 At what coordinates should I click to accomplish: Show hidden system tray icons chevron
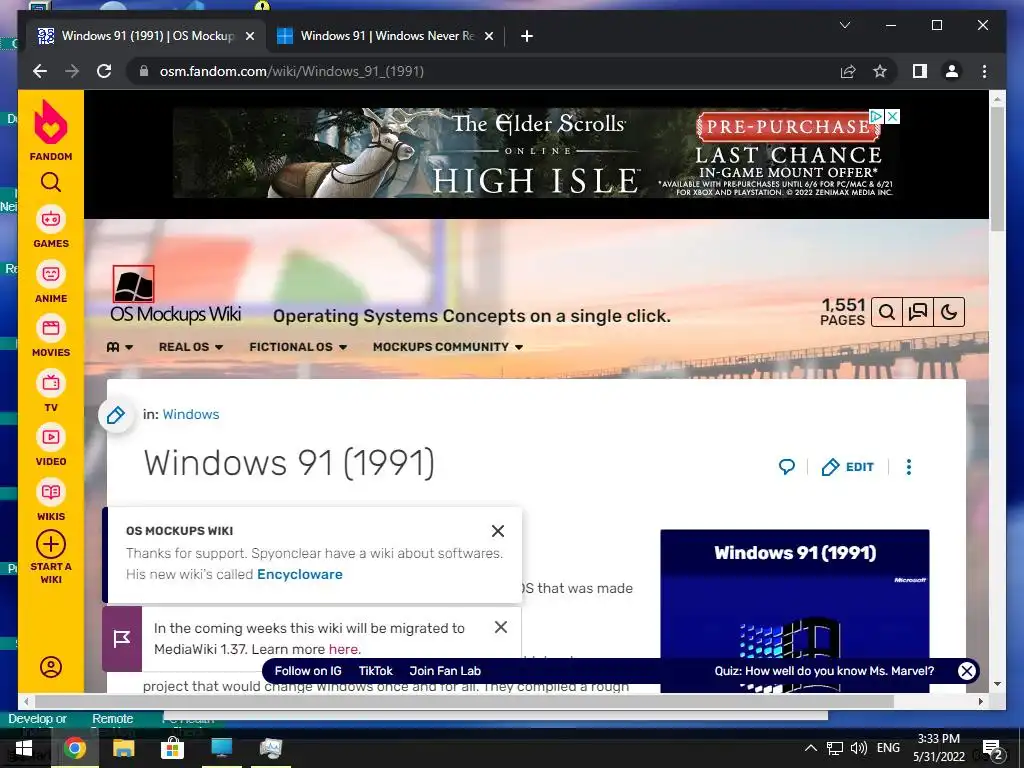click(x=810, y=748)
